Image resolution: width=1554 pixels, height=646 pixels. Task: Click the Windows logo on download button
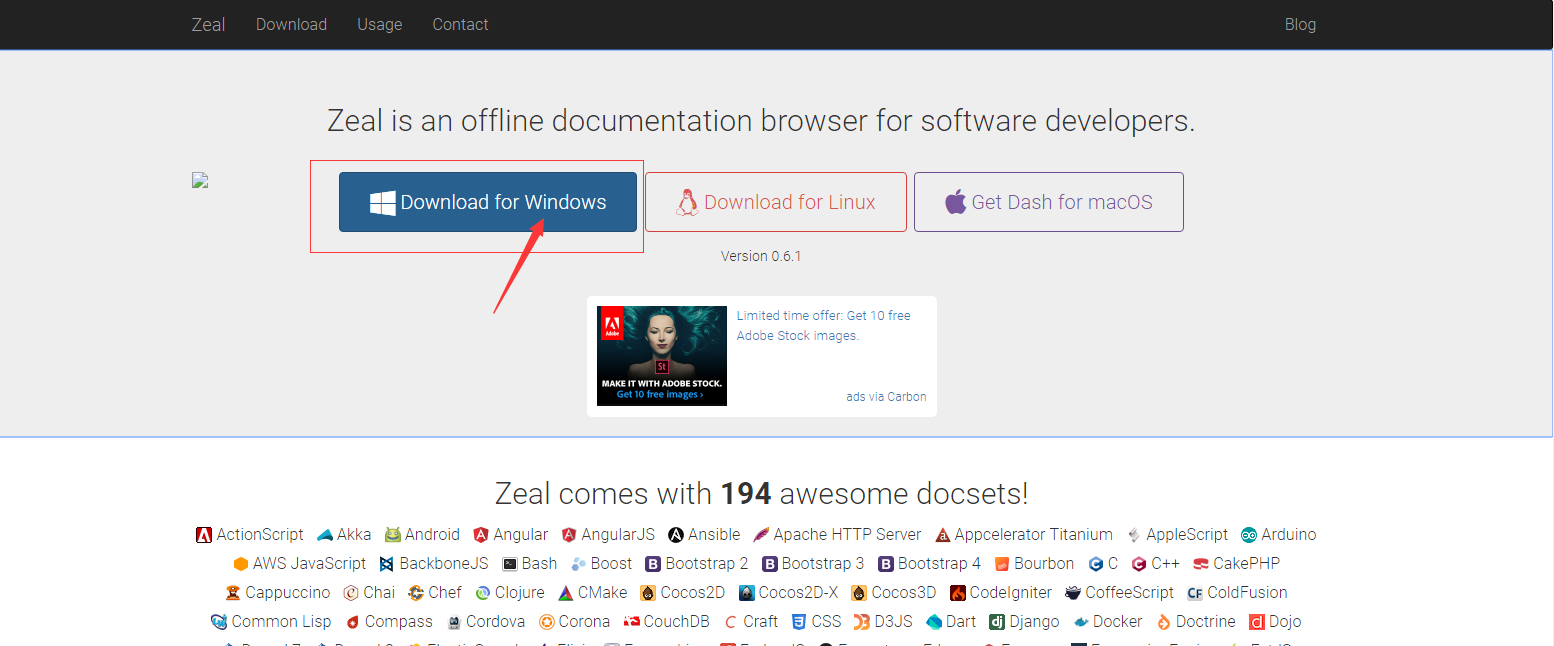point(383,203)
